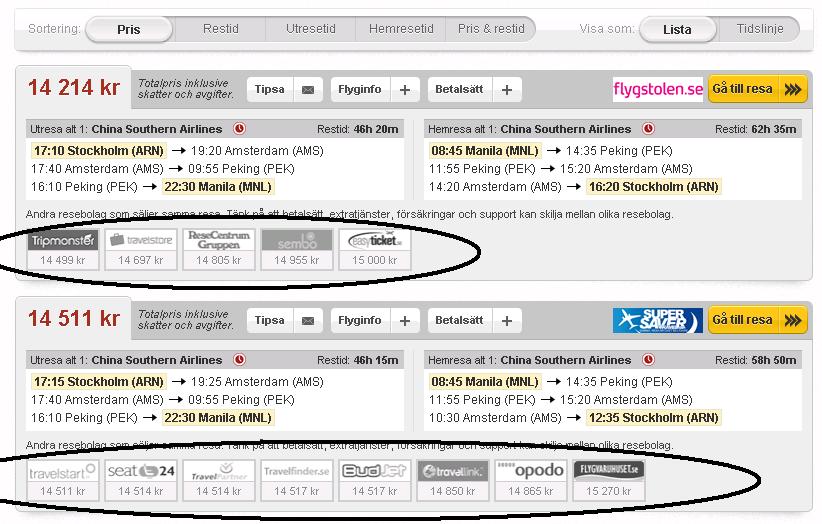
Task: Select the Sembo agency logo
Action: (296, 241)
